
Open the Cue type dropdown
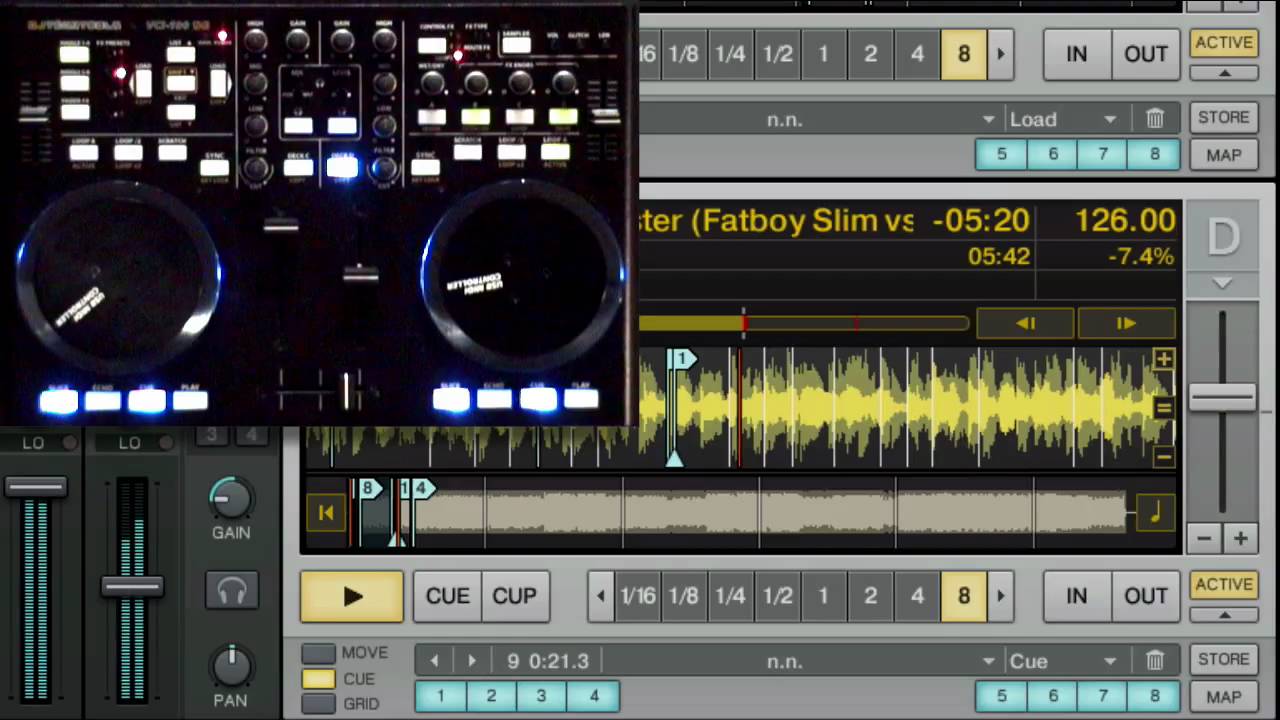[1062, 661]
